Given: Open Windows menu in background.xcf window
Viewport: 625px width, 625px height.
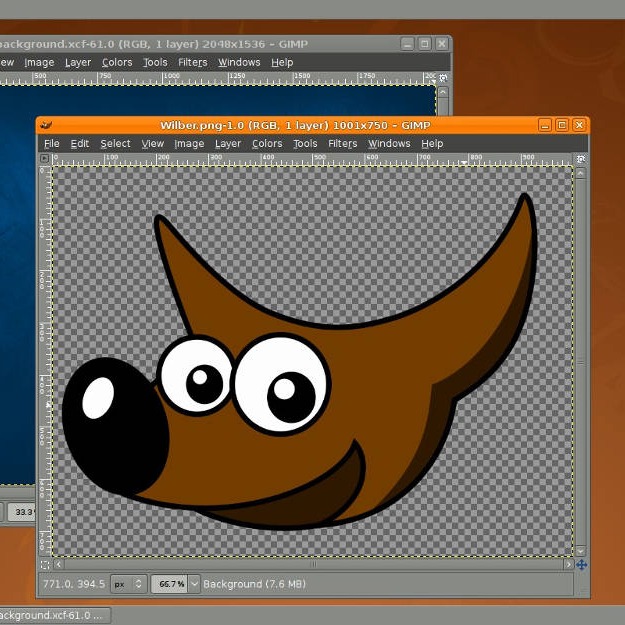Looking at the screenshot, I should coord(239,63).
